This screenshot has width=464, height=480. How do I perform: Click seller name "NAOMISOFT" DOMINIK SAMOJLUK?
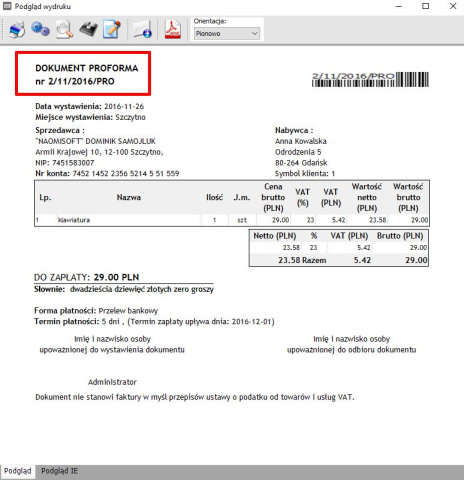95,141
